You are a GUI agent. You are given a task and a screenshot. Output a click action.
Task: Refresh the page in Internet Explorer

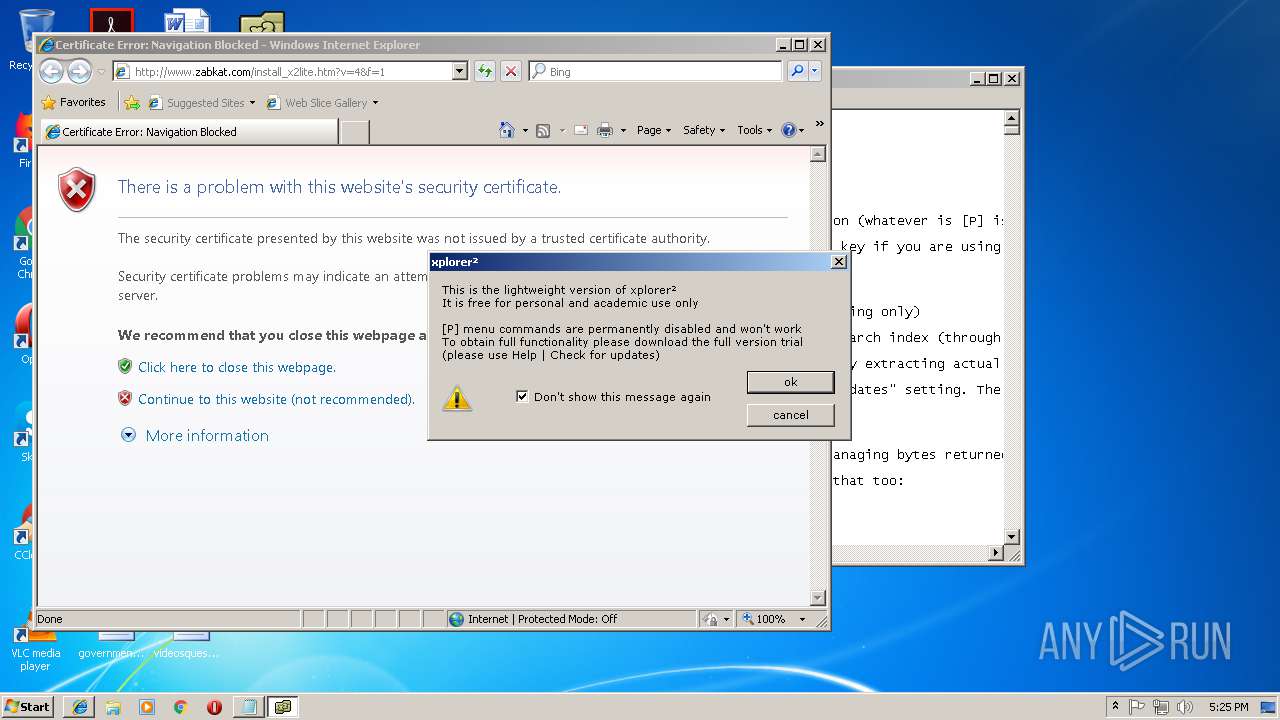pyautogui.click(x=485, y=71)
